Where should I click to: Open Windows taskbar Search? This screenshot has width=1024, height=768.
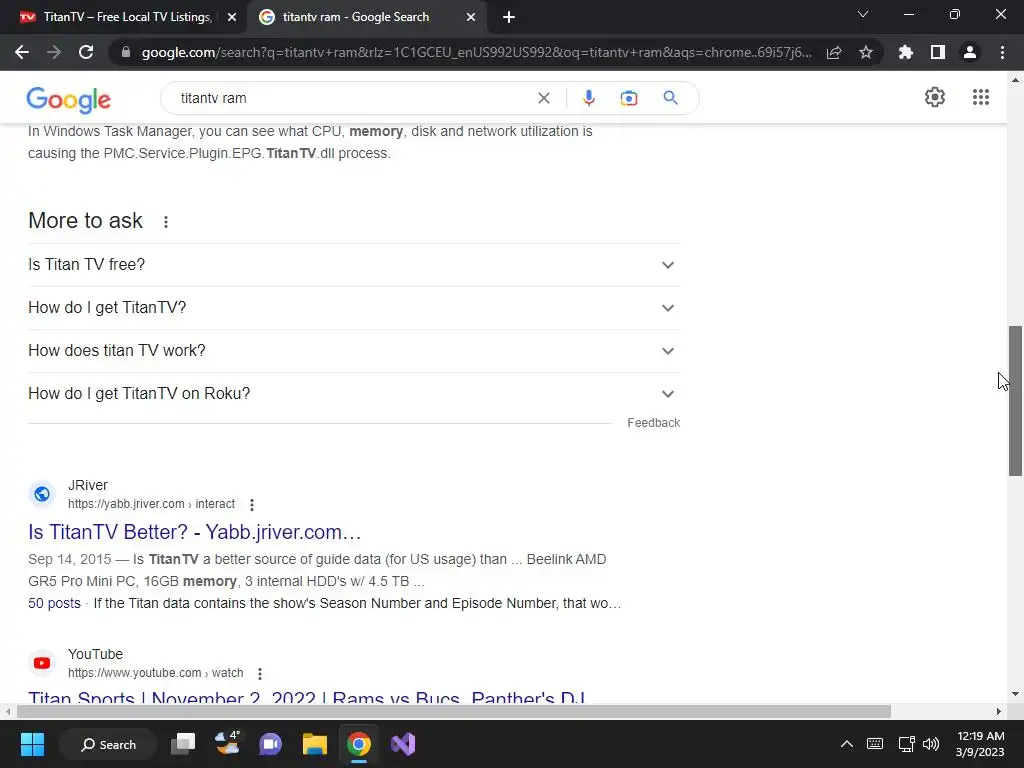108,744
